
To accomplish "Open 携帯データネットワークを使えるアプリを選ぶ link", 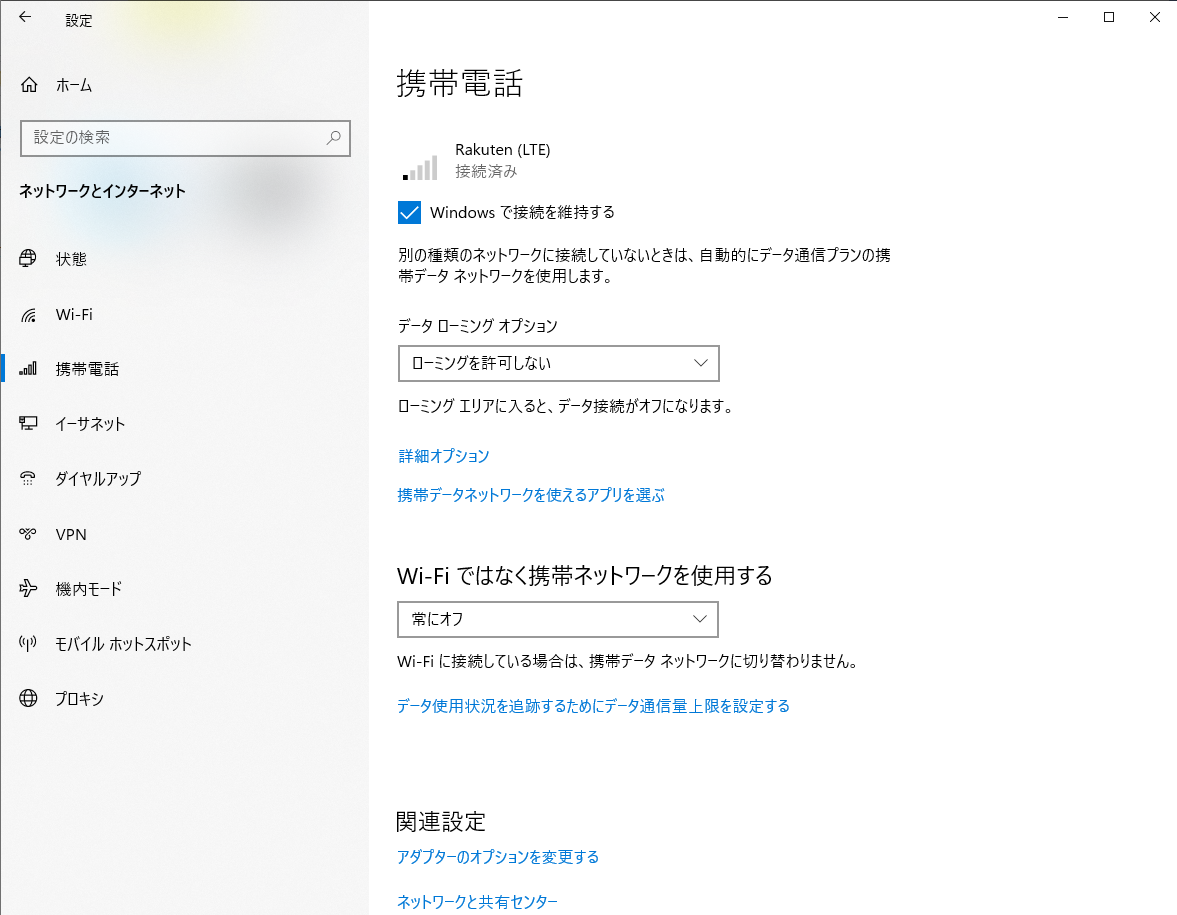I will click(531, 495).
